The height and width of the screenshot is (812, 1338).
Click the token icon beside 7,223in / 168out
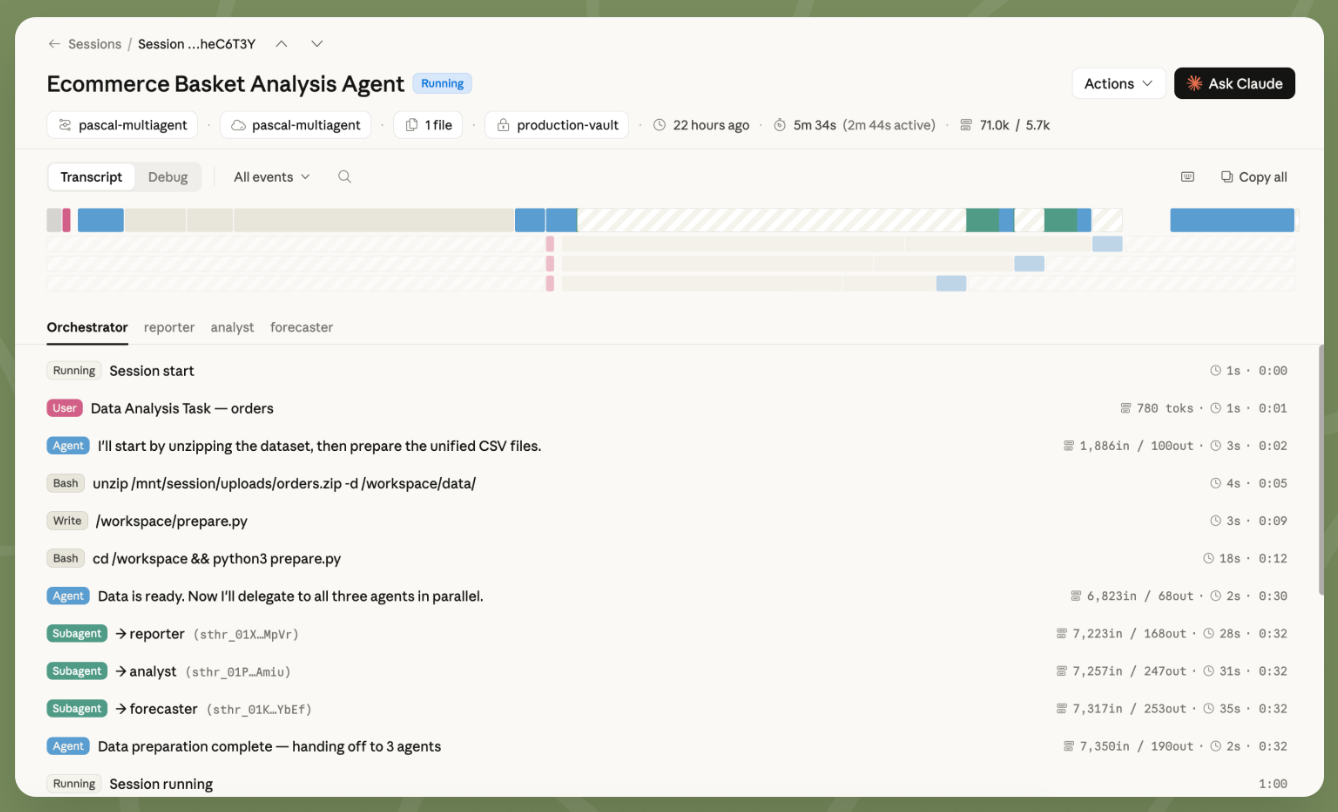click(x=1062, y=634)
